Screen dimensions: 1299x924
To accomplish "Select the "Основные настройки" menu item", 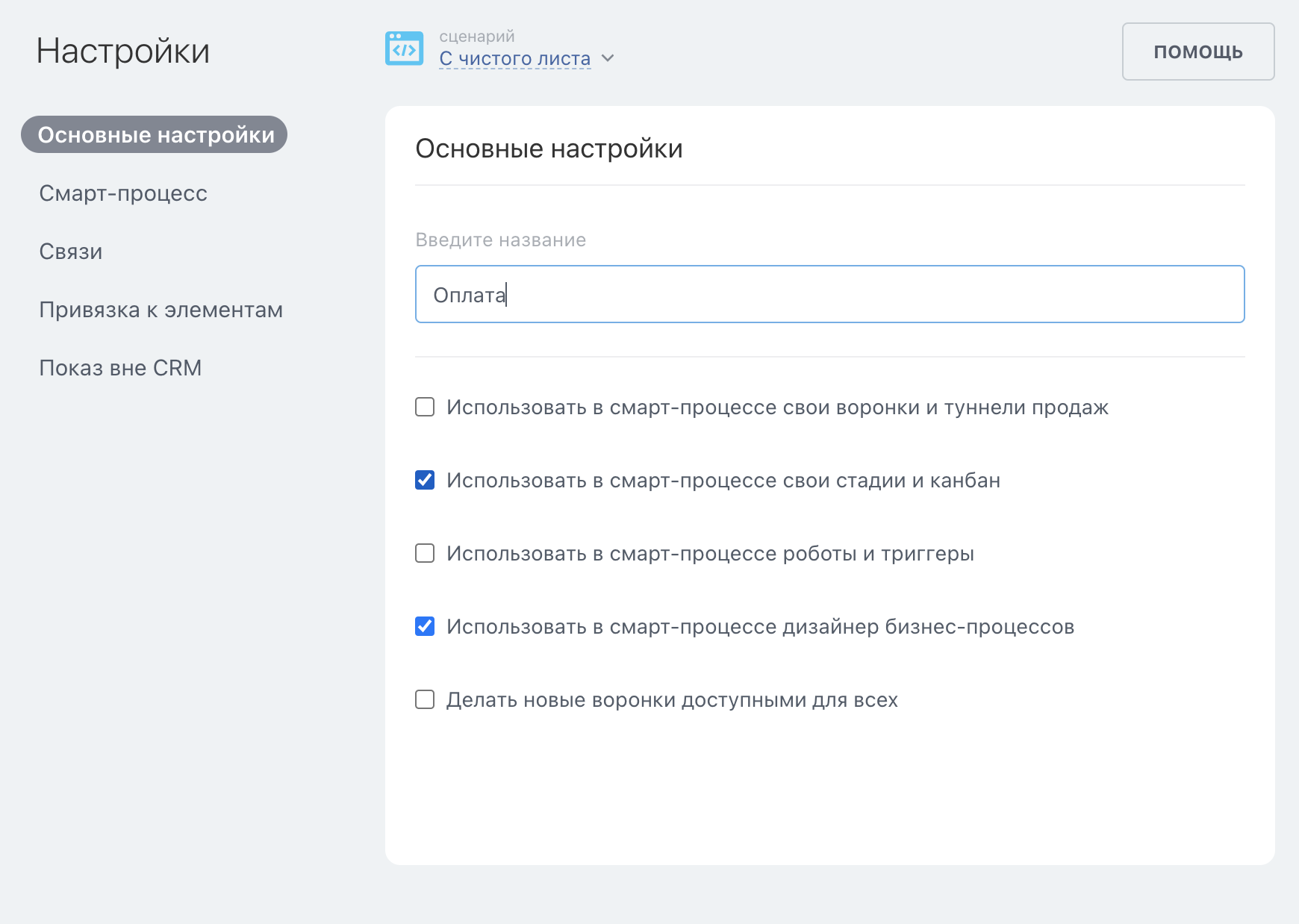I will point(155,135).
